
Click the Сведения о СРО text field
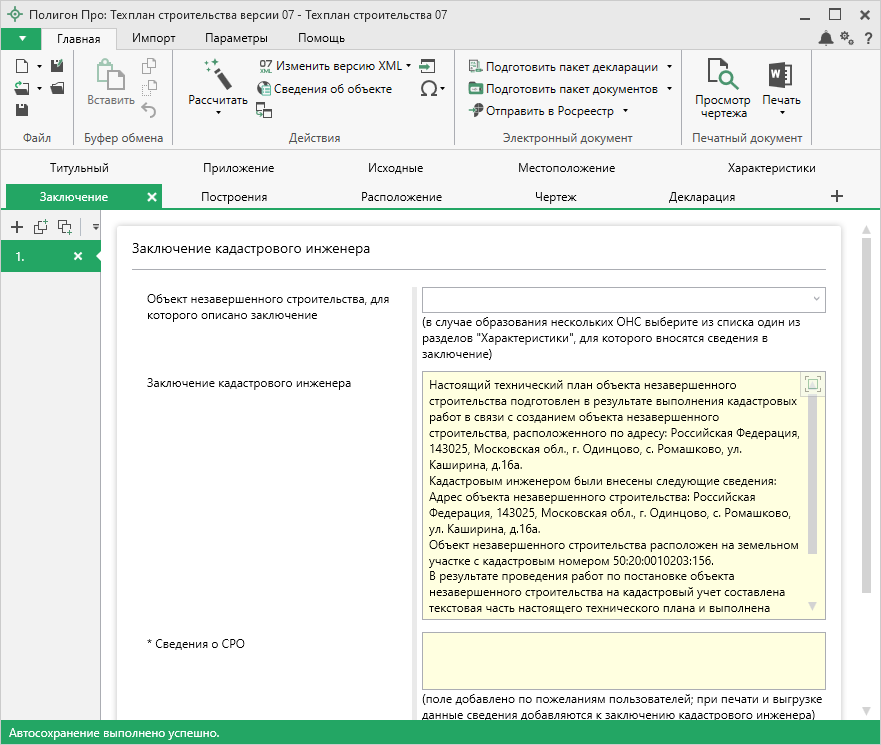pyautogui.click(x=623, y=660)
